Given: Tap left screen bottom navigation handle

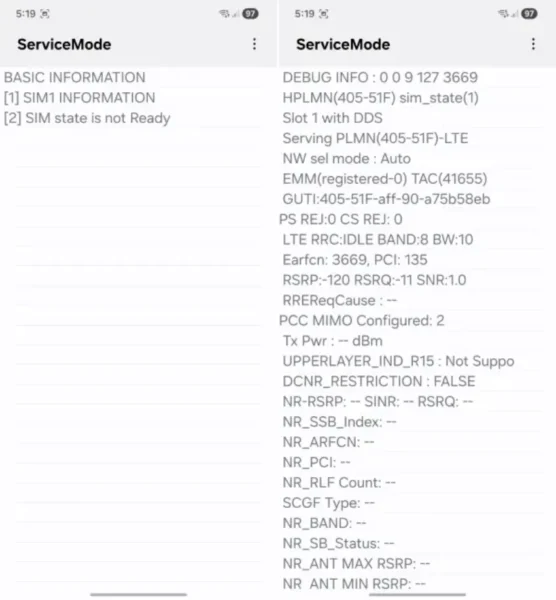Looking at the screenshot, I should [139, 594].
